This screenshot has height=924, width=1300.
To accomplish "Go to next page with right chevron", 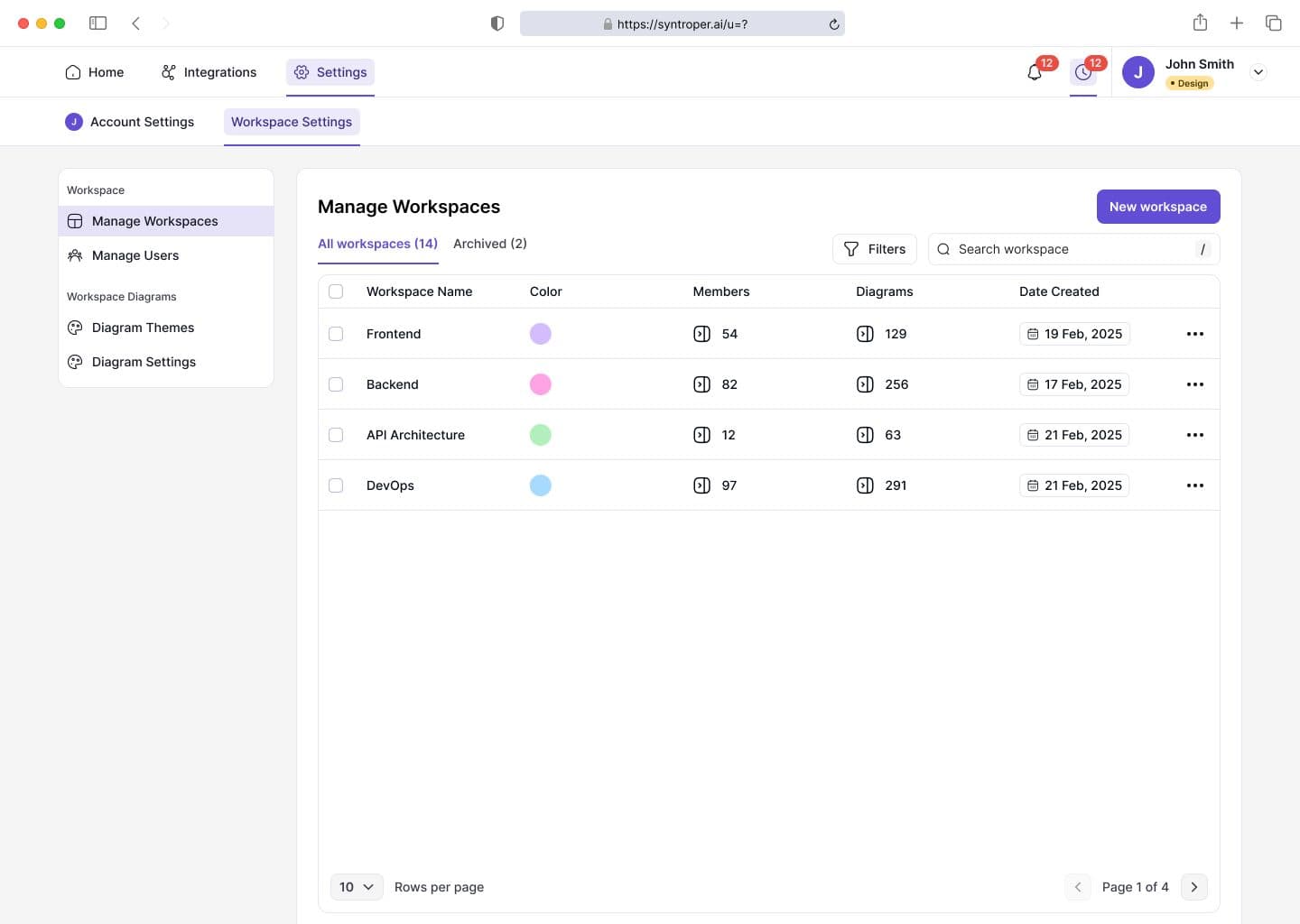I will [1193, 887].
